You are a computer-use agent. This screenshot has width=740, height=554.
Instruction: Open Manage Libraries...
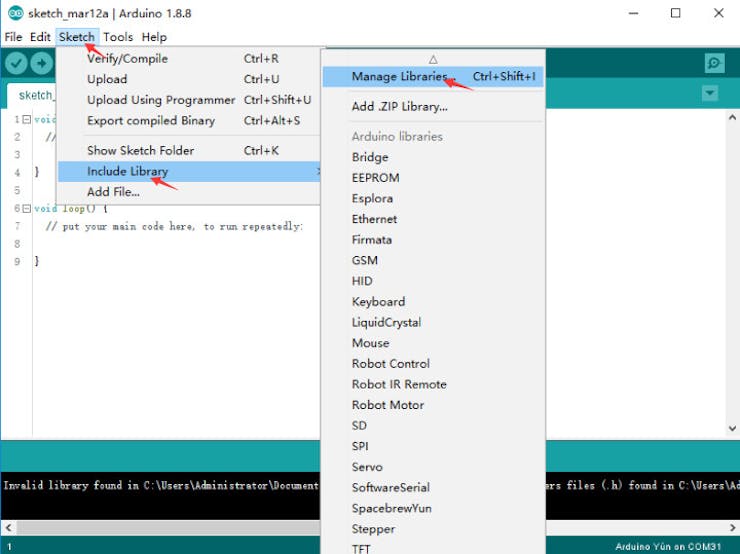click(433, 76)
